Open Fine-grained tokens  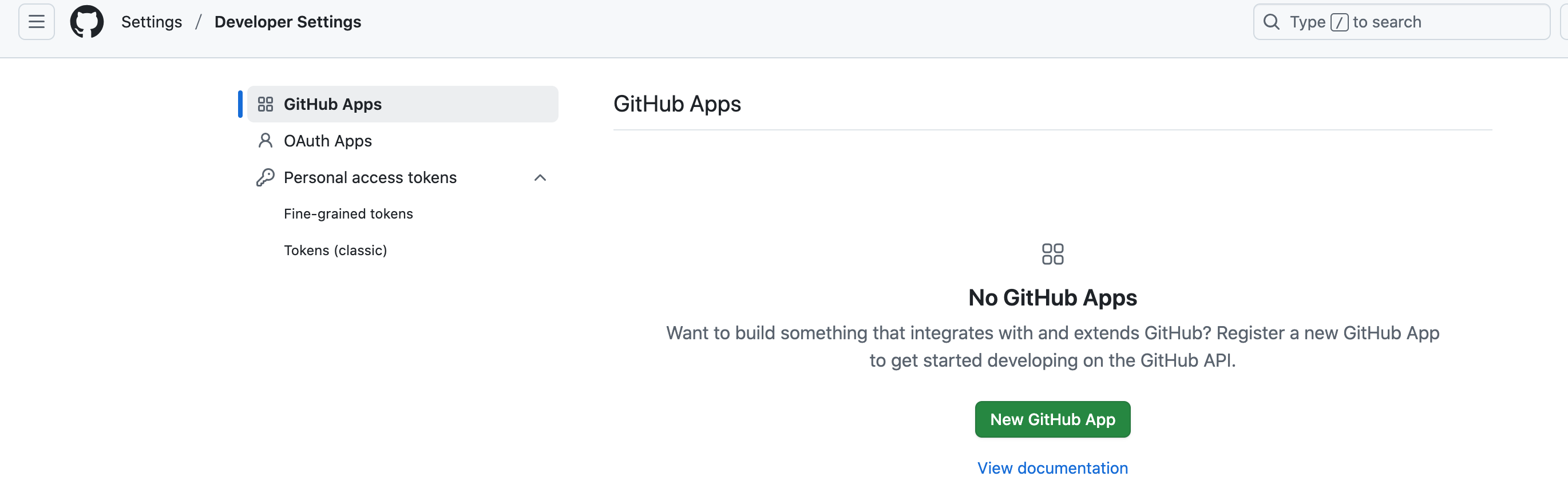pos(348,213)
